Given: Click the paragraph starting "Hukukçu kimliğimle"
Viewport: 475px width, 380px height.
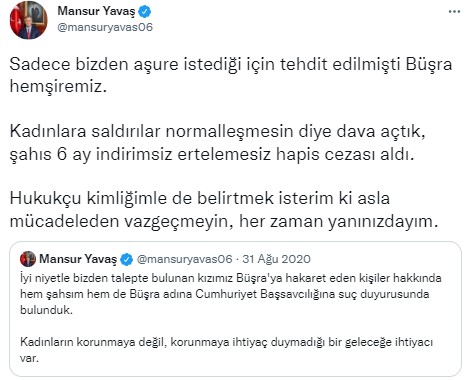Looking at the screenshot, I should [223, 210].
